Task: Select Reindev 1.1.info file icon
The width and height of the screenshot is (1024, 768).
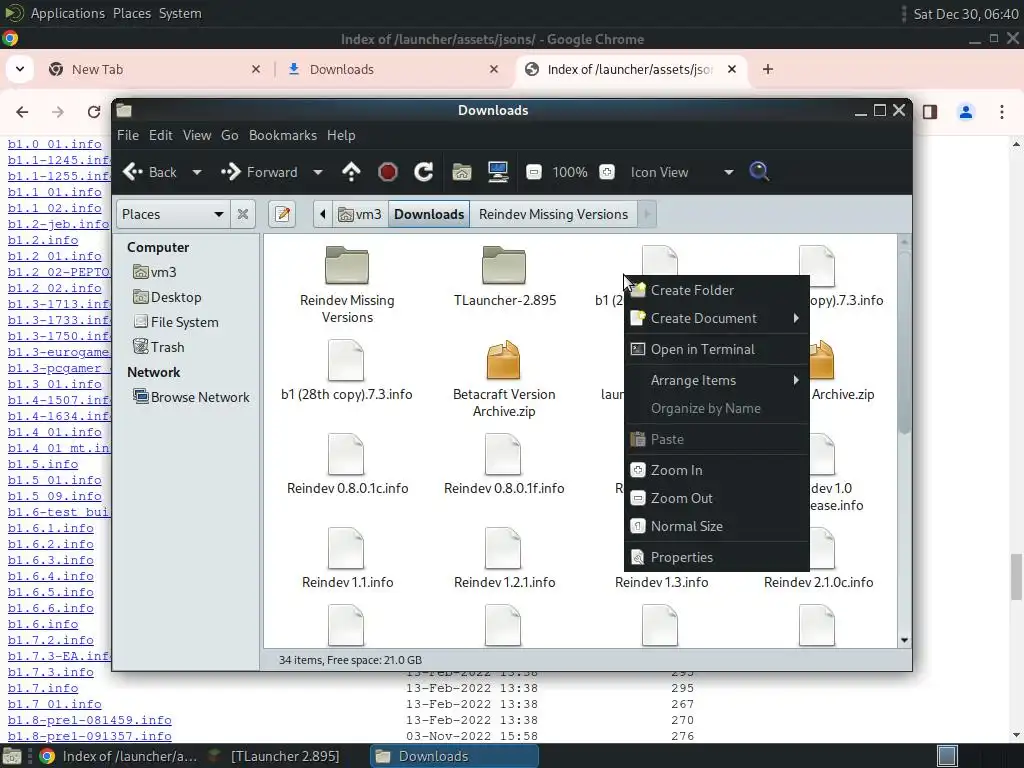Action: tap(346, 547)
